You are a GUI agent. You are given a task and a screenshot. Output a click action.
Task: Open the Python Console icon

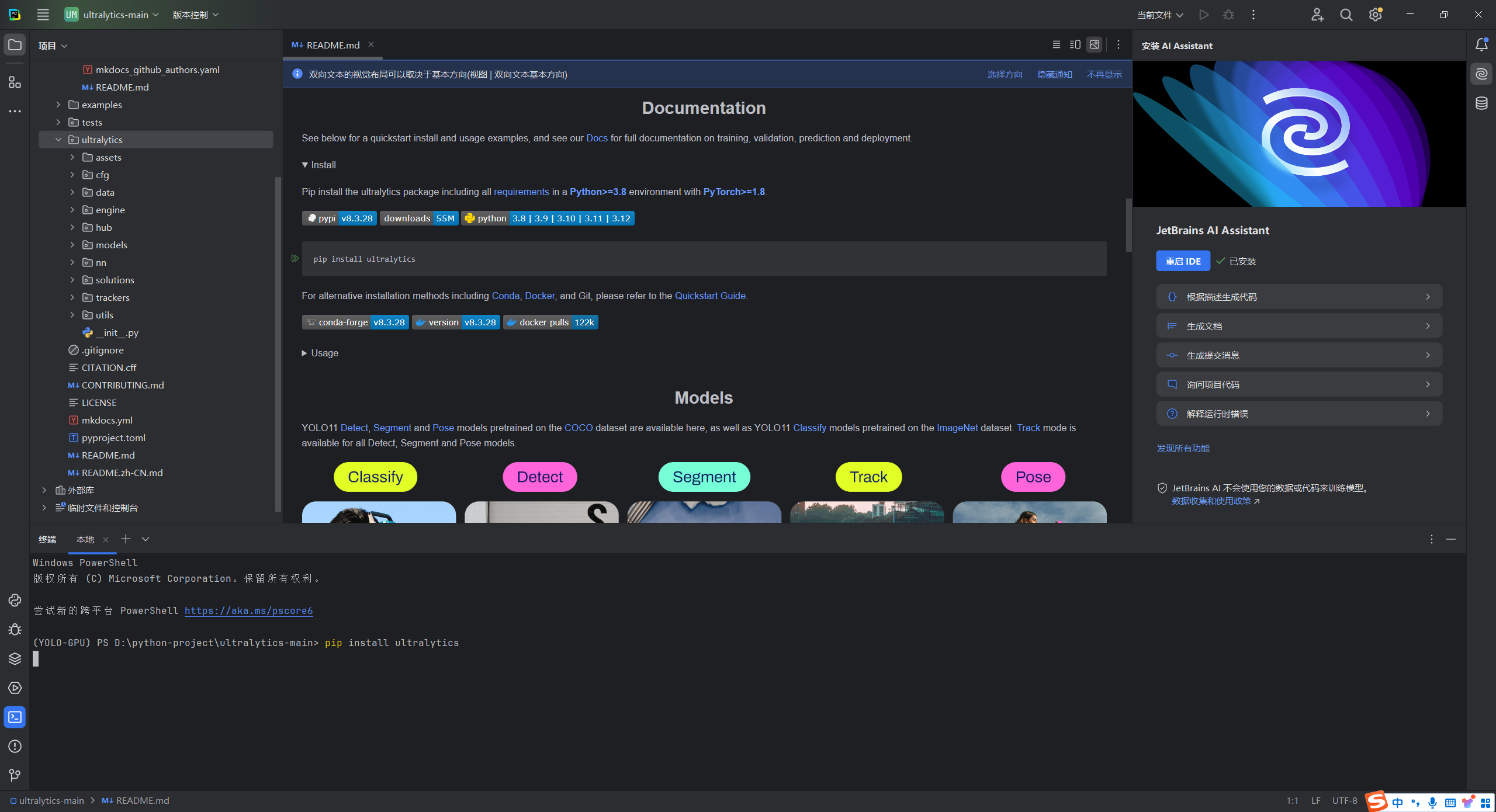(15, 601)
